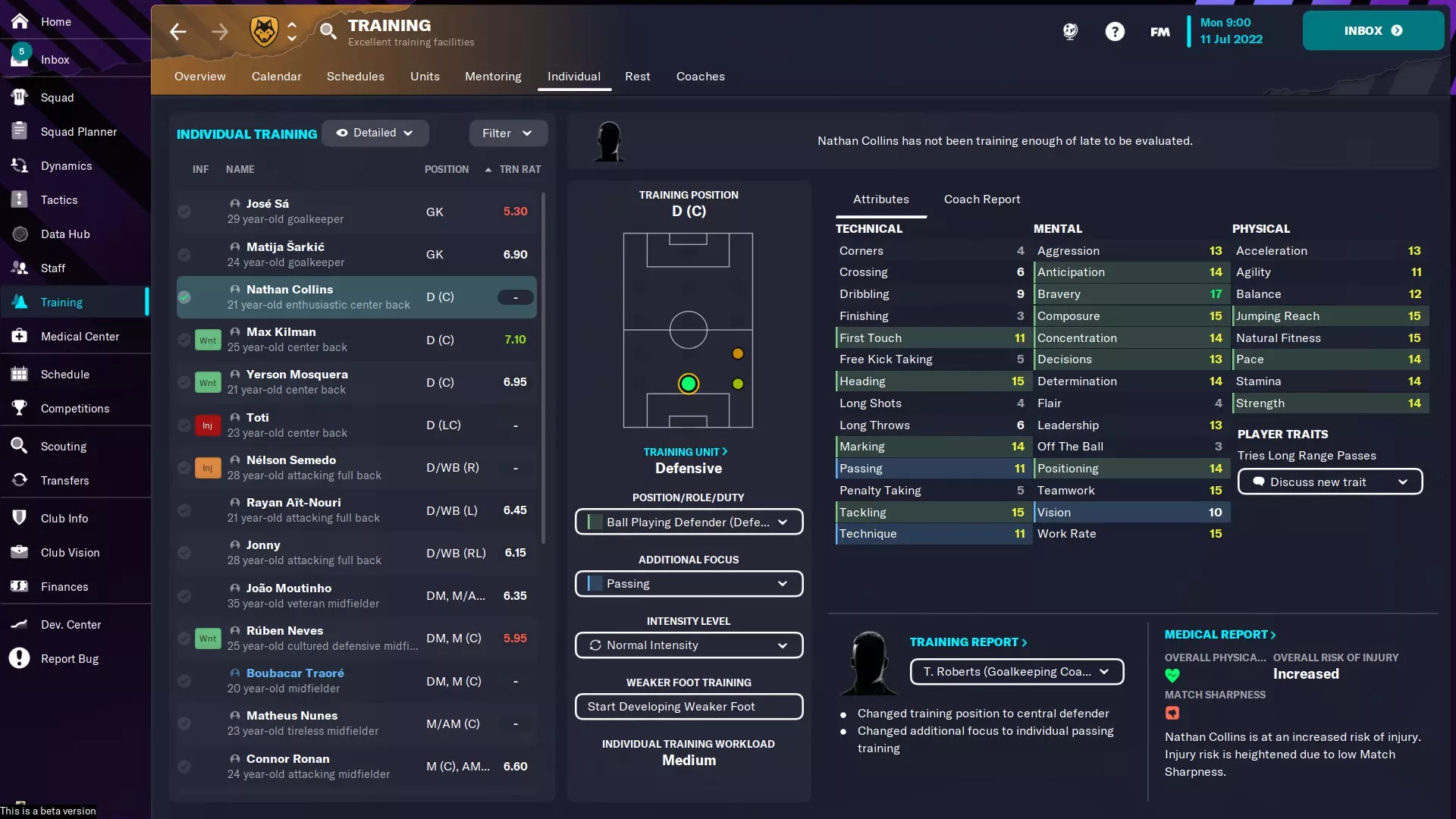Click Start Developing Weaker Foot button
Screen dimensions: 1456x819
689,707
